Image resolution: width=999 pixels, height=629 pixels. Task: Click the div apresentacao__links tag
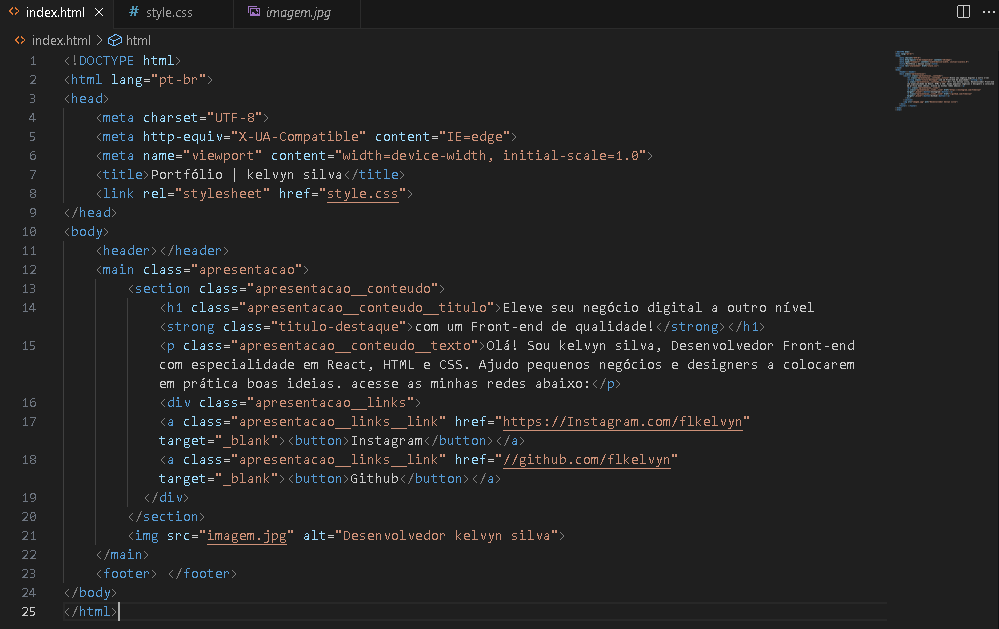(x=291, y=403)
